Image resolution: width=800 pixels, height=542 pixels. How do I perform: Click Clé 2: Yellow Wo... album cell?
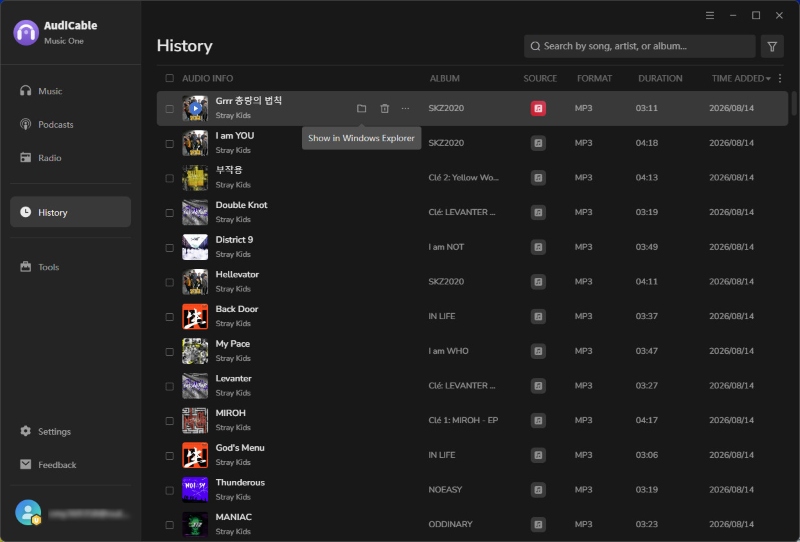tap(464, 178)
